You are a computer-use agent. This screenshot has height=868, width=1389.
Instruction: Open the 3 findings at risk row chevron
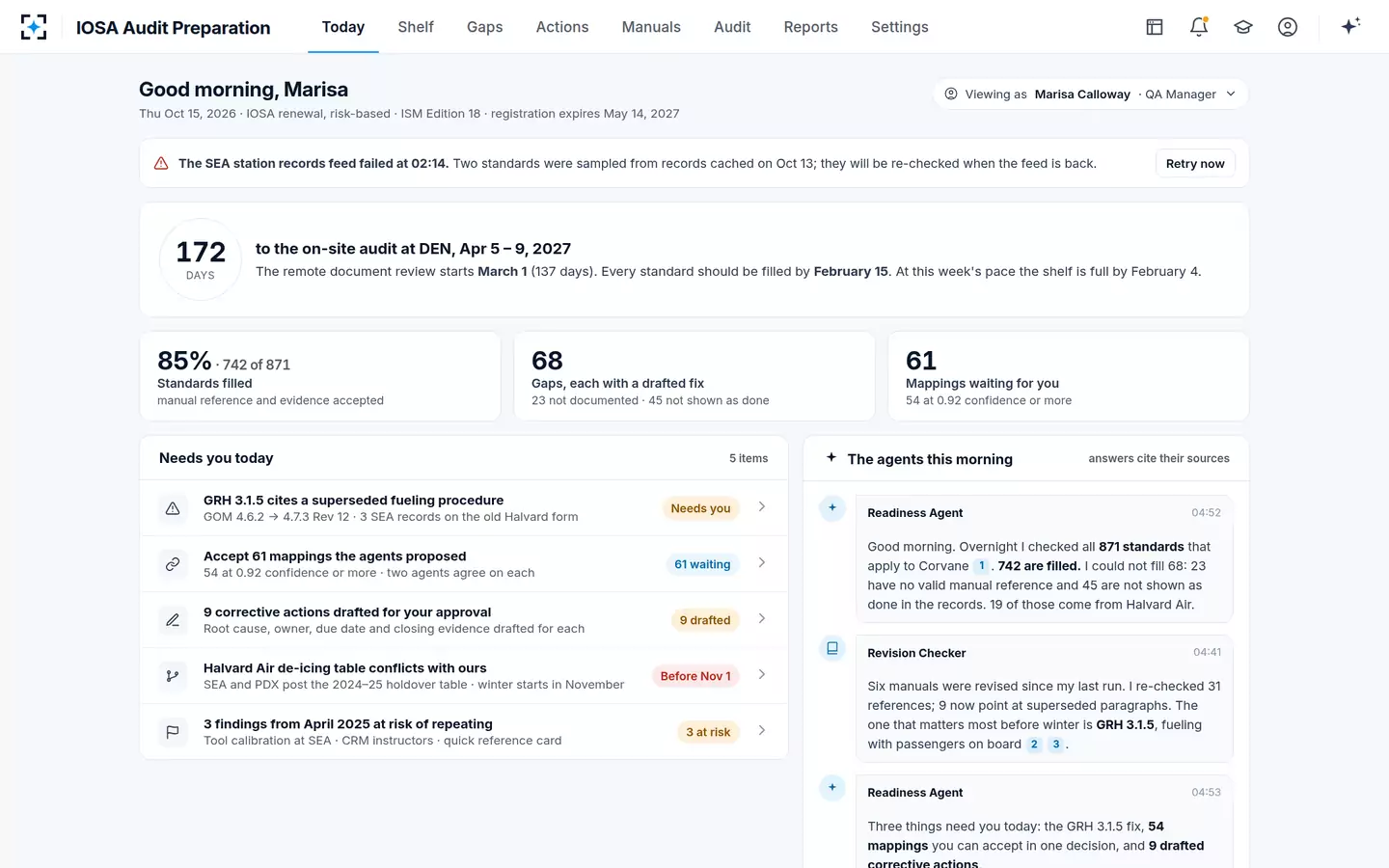pos(762,730)
